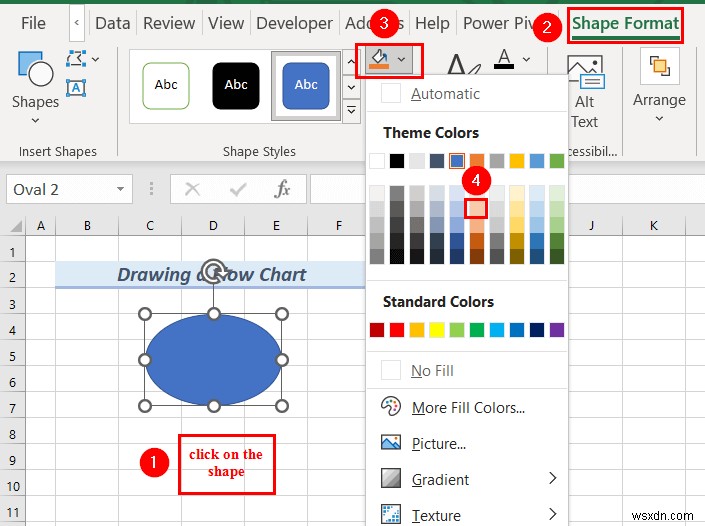This screenshot has height=526, width=705.
Task: Click the Arrange icon
Action: click(x=659, y=67)
